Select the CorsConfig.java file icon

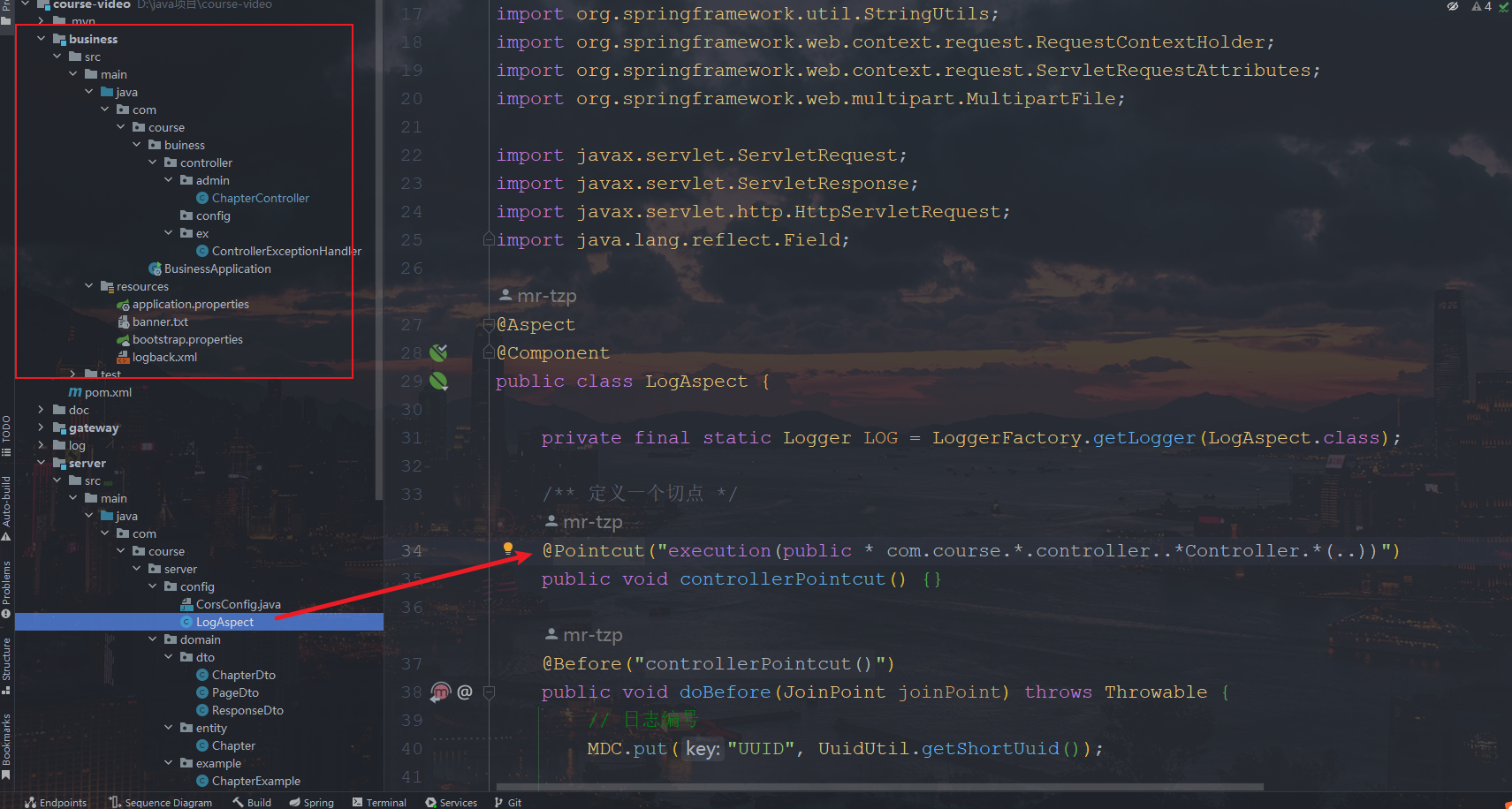(x=186, y=604)
